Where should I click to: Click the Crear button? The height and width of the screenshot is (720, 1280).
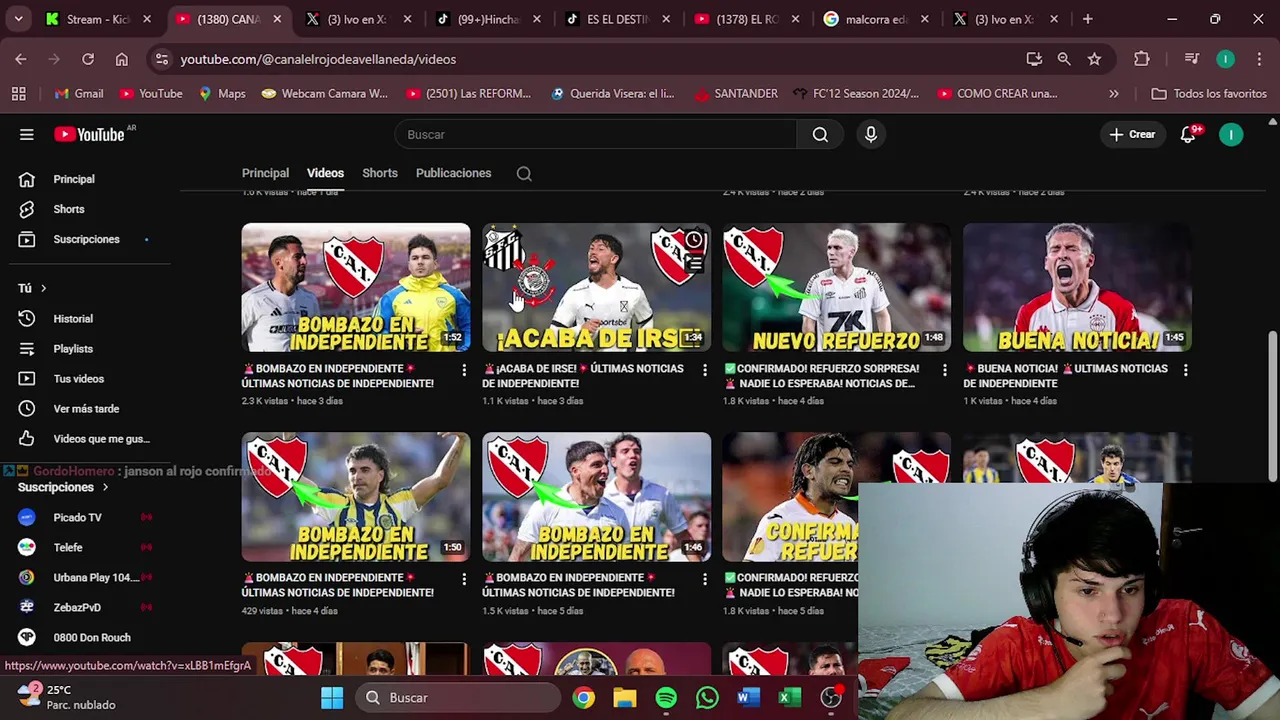tap(1132, 134)
